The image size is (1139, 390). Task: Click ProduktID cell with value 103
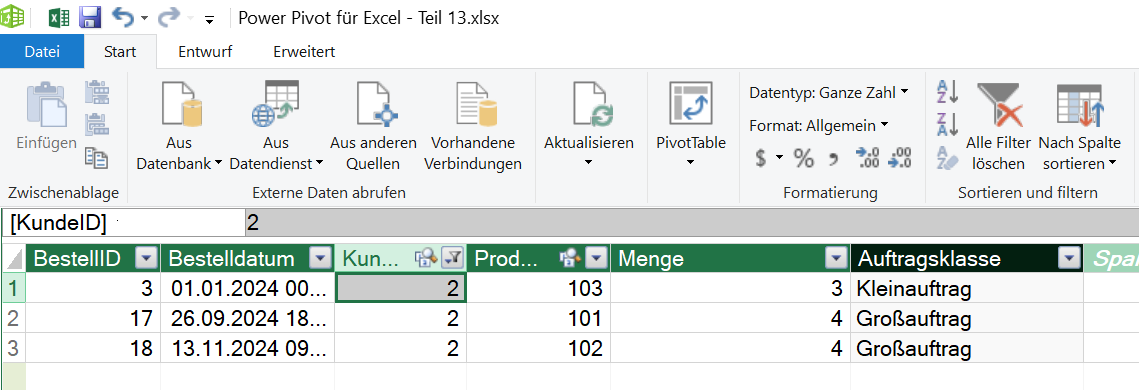click(538, 288)
